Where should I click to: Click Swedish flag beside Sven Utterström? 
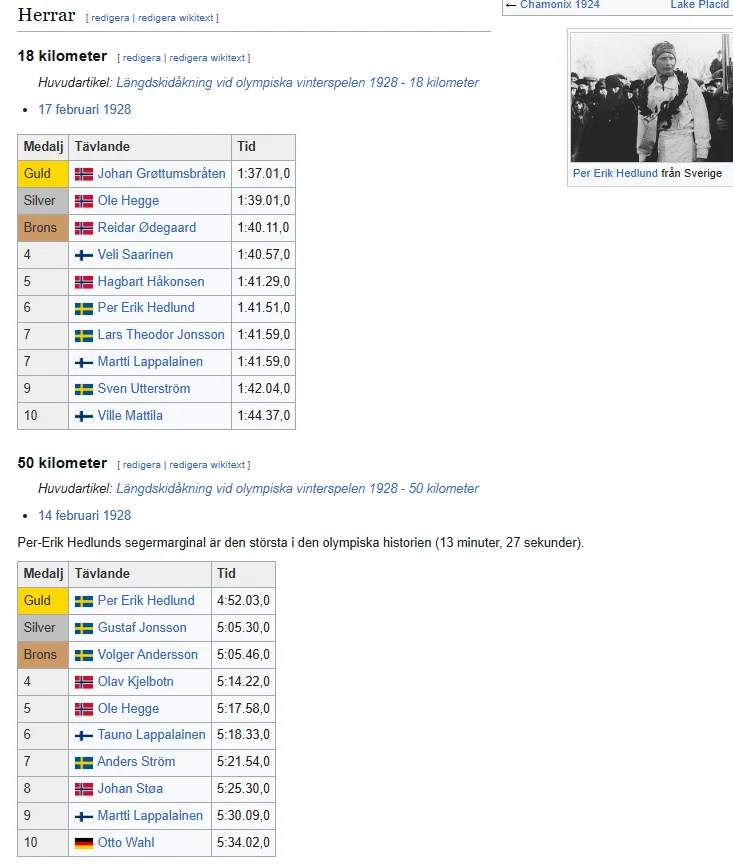click(x=84, y=389)
